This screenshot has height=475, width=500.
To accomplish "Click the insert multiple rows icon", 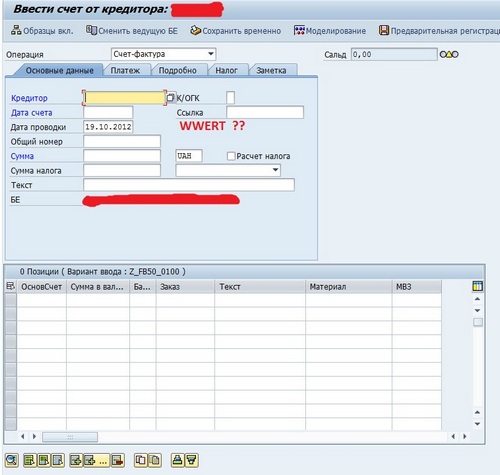I will pos(95,460).
